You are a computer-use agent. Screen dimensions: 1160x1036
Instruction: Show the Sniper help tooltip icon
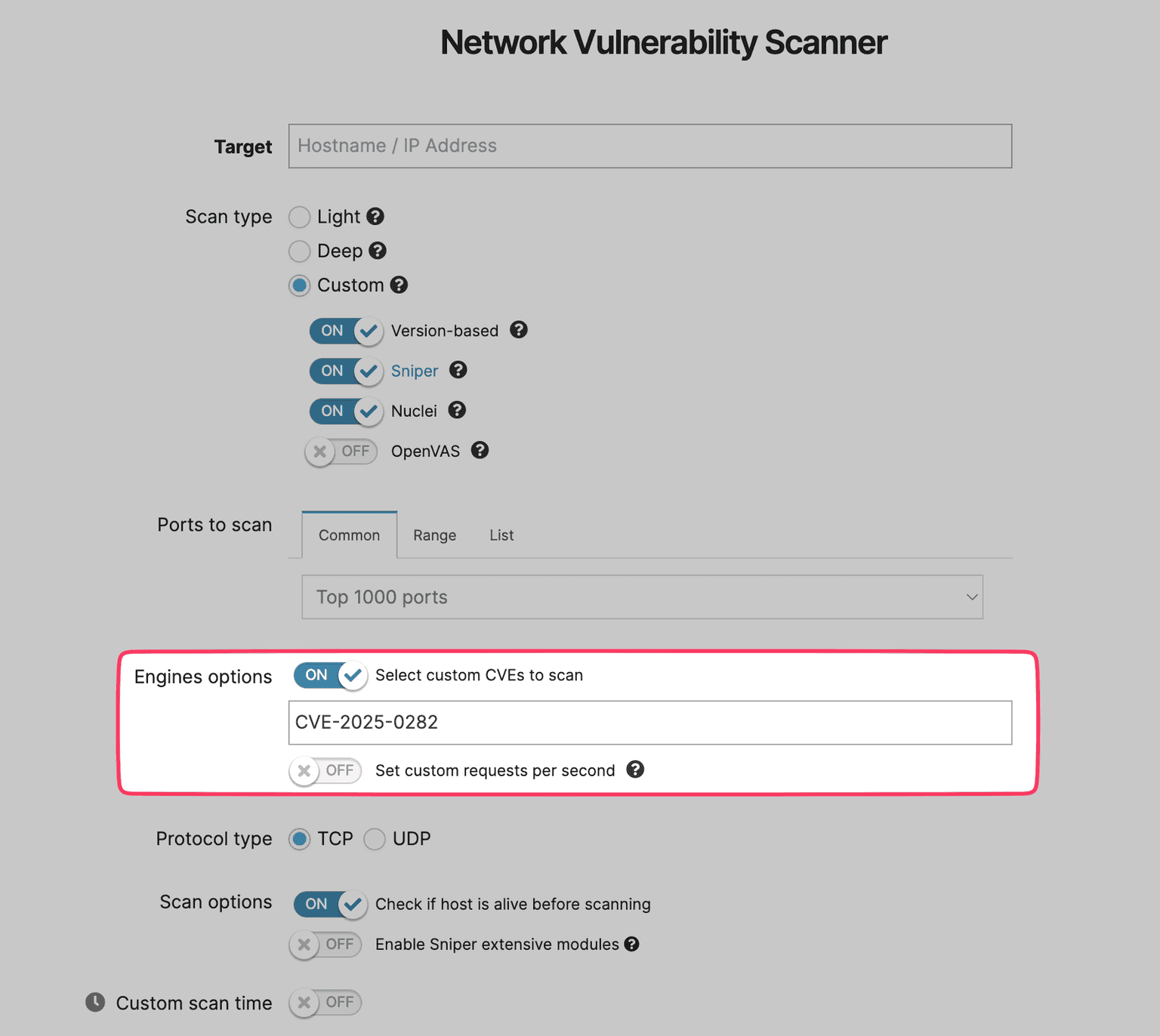pos(458,370)
